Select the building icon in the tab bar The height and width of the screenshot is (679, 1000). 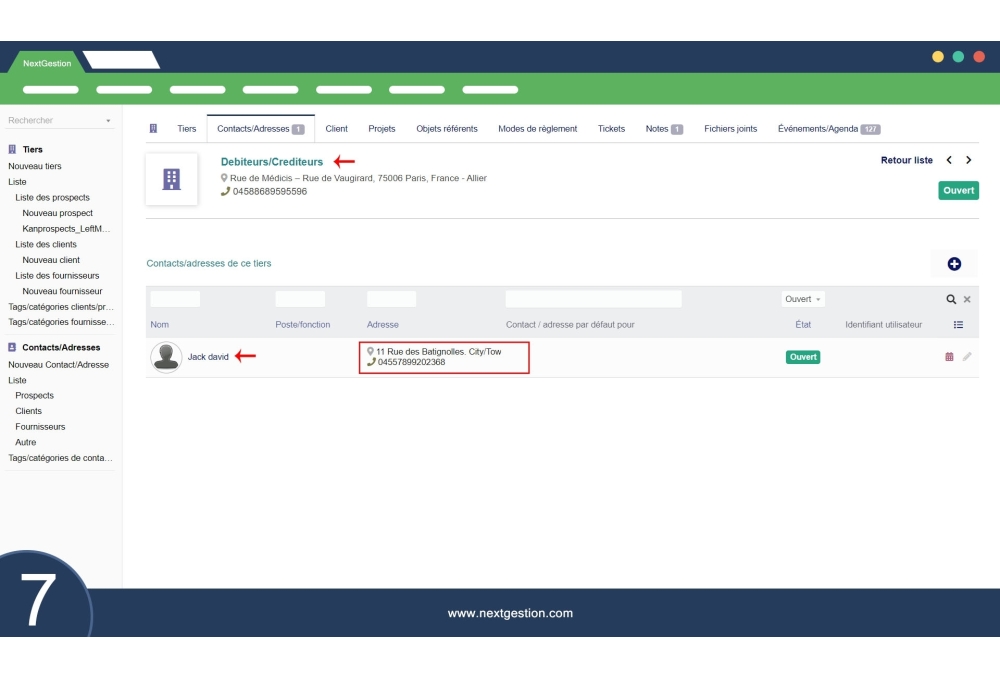(153, 128)
